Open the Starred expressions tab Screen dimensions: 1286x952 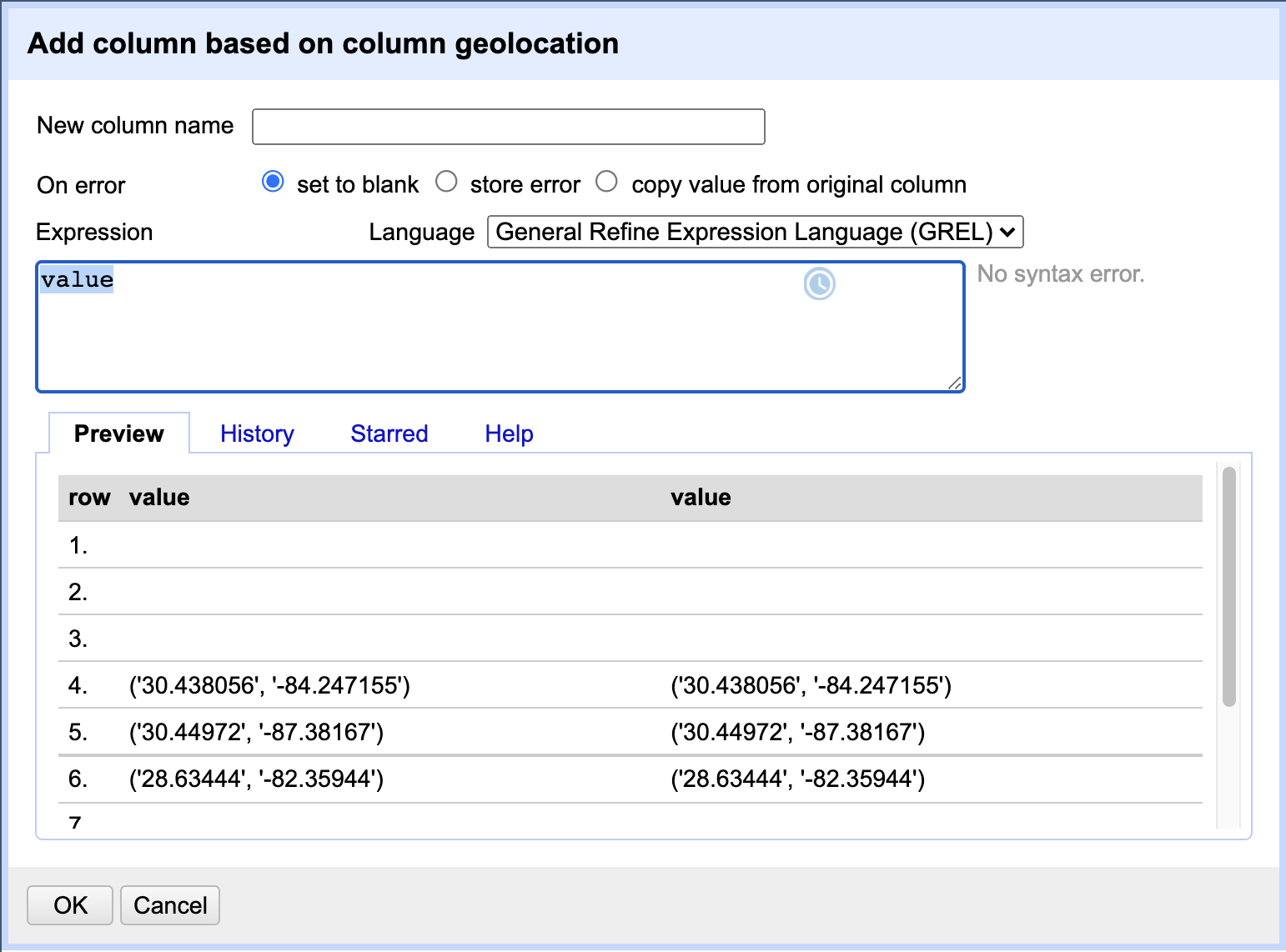point(389,433)
